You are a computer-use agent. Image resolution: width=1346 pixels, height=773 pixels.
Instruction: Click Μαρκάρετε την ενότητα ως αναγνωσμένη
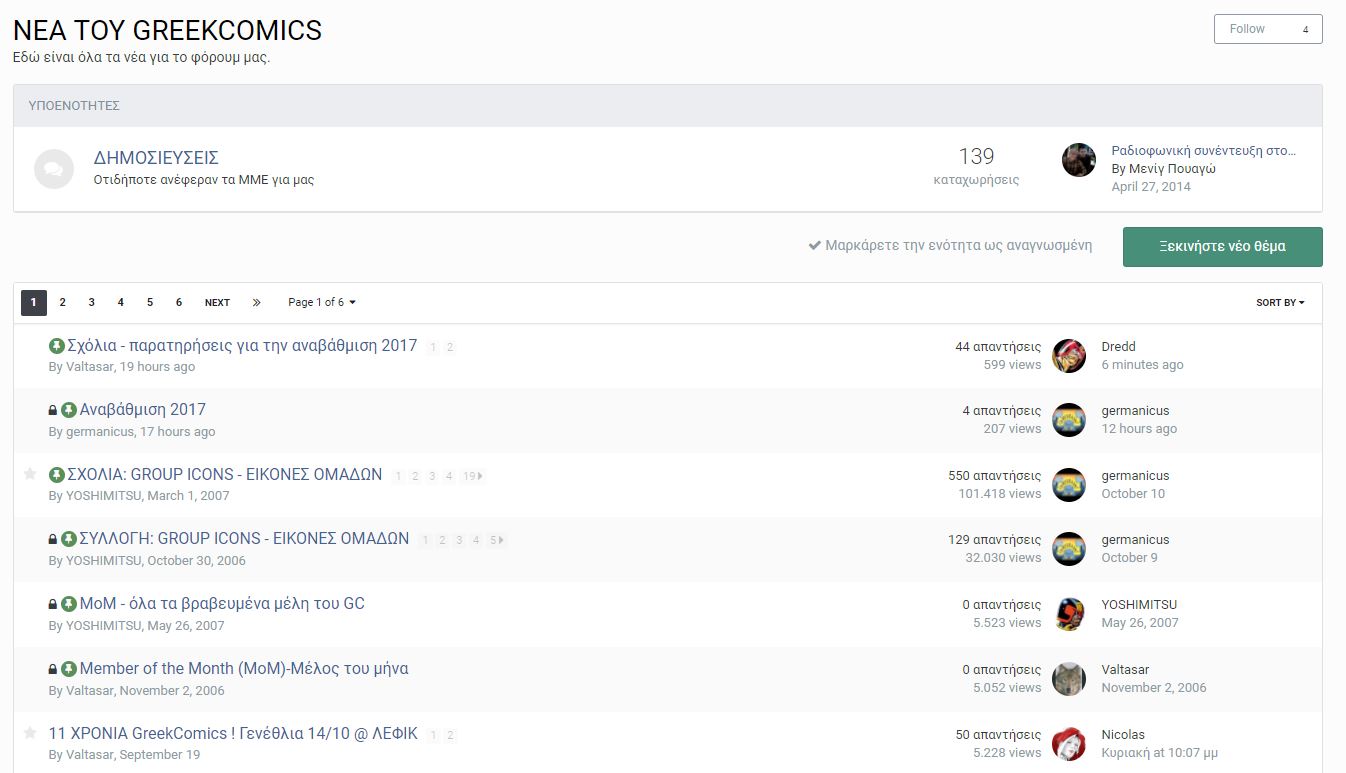click(x=950, y=245)
